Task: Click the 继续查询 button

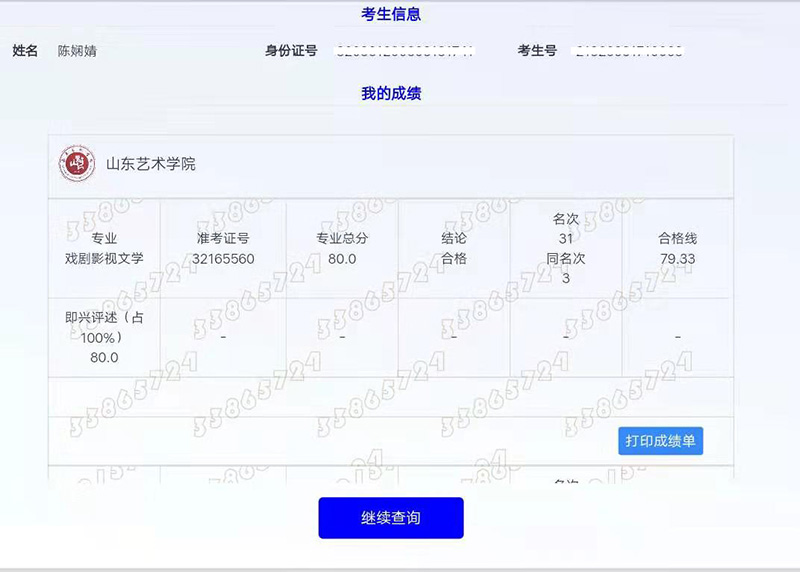Action: click(x=391, y=518)
